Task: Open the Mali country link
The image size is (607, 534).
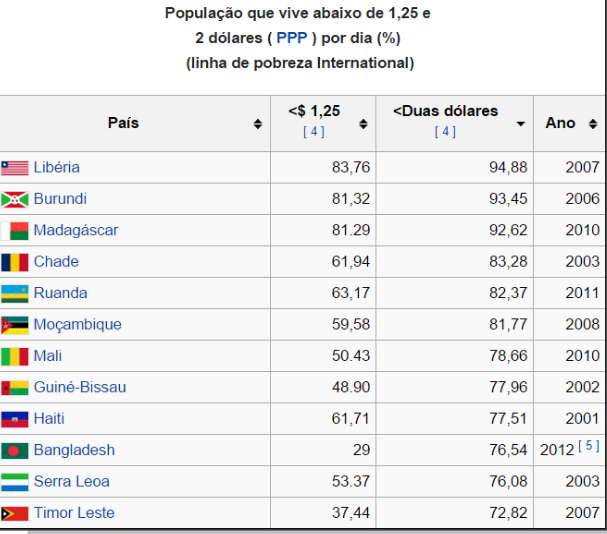Action: [49, 356]
